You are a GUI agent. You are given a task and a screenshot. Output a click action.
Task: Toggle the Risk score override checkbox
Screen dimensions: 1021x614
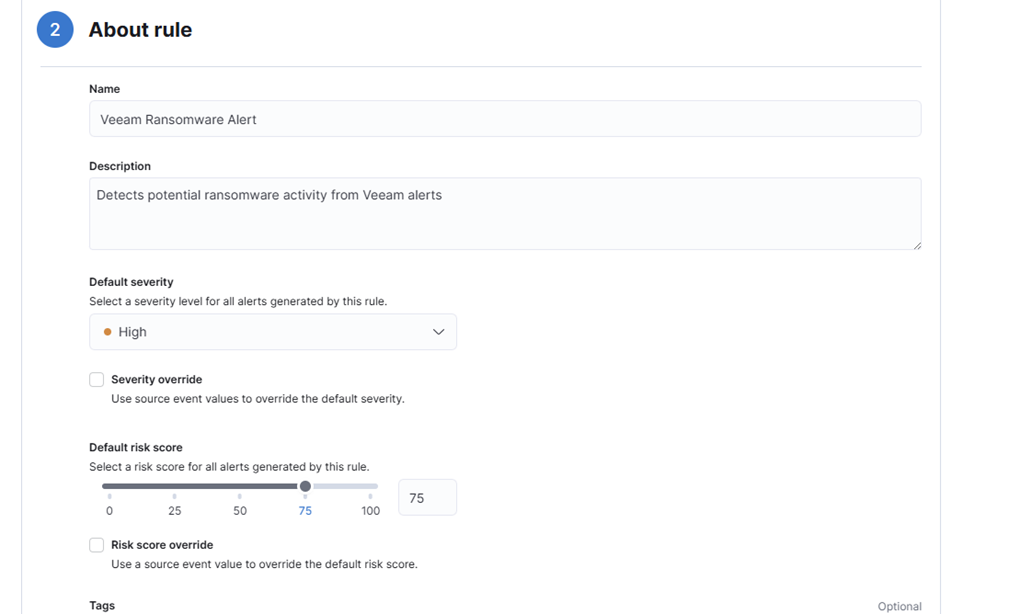click(x=97, y=545)
